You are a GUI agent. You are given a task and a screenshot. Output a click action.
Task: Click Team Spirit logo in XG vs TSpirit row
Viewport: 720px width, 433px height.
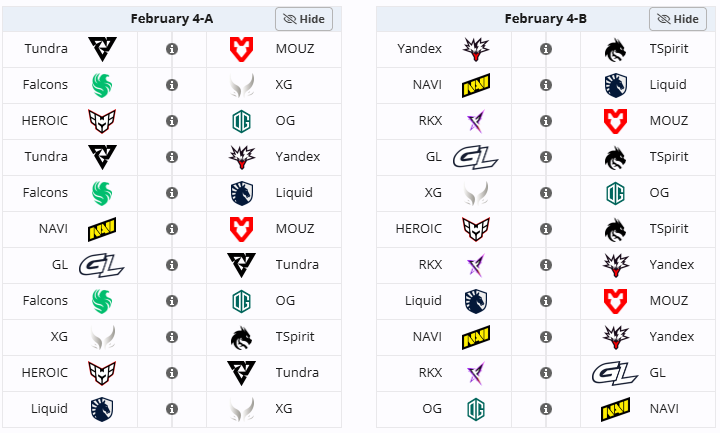(241, 337)
